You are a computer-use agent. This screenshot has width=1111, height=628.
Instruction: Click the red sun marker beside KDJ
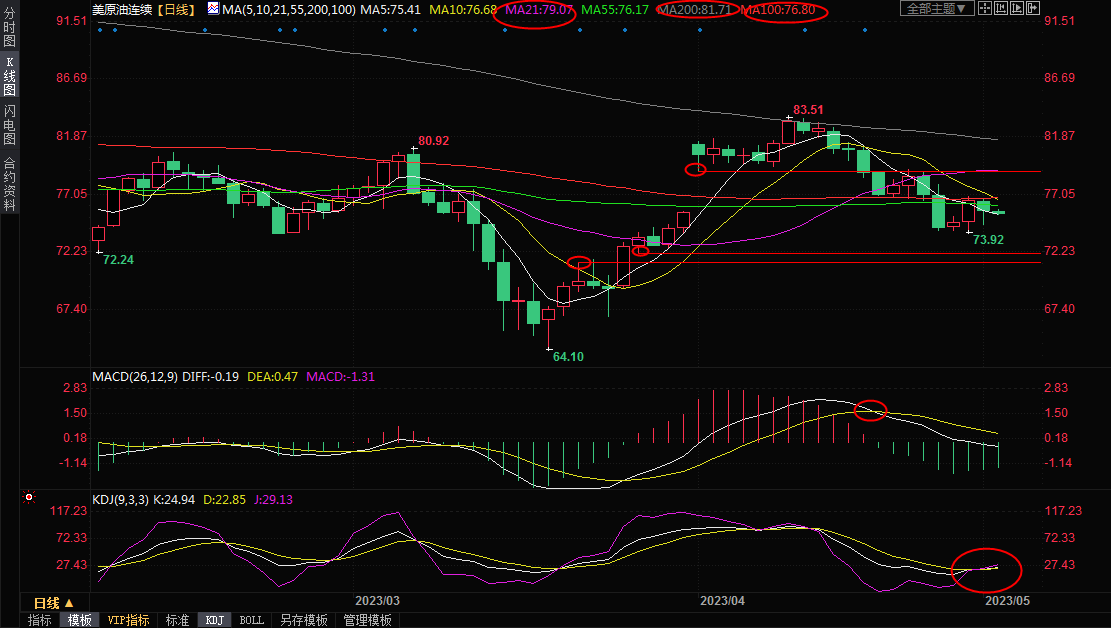tap(29, 497)
